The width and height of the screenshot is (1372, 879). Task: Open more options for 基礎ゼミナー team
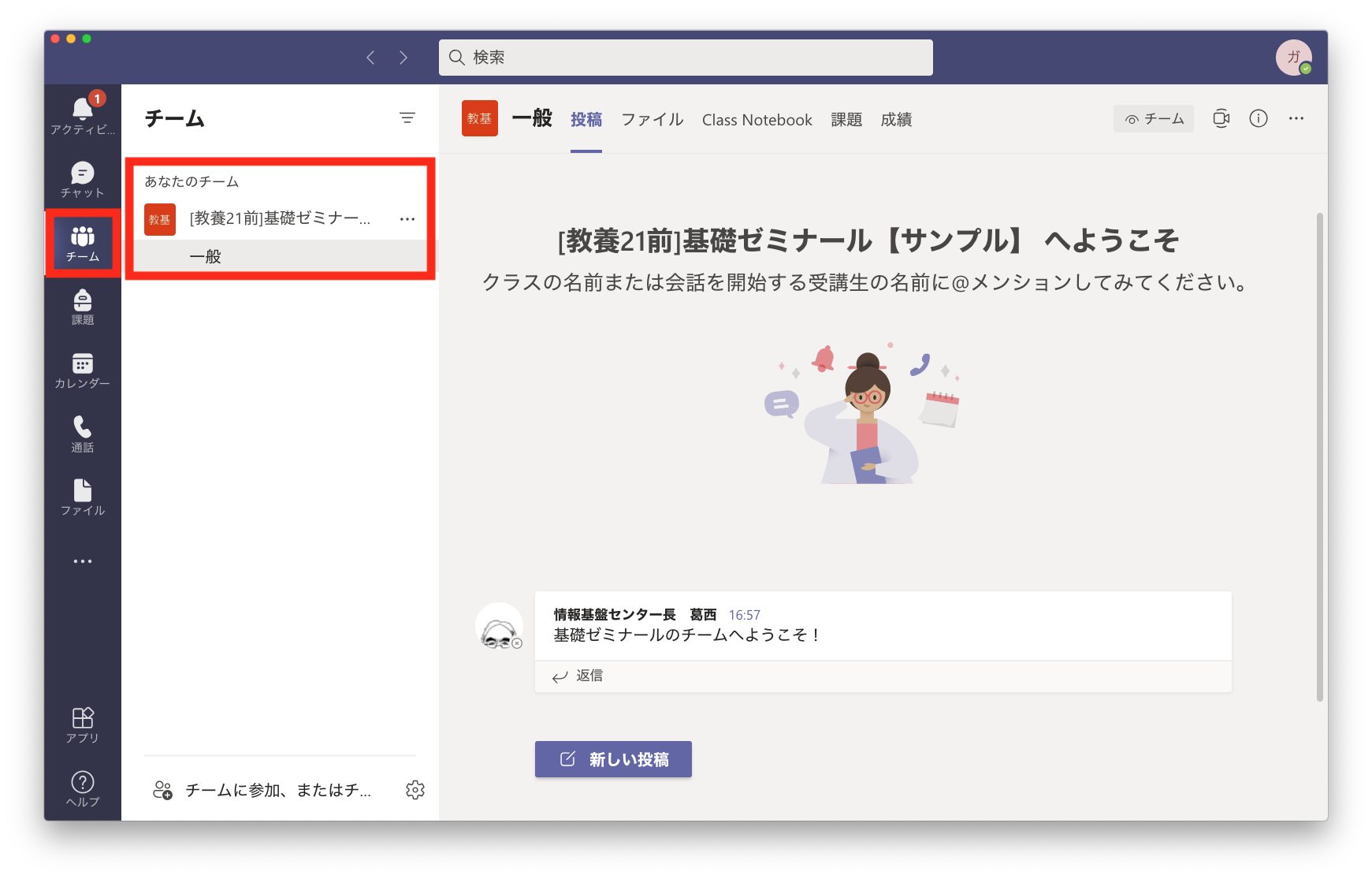click(x=407, y=219)
